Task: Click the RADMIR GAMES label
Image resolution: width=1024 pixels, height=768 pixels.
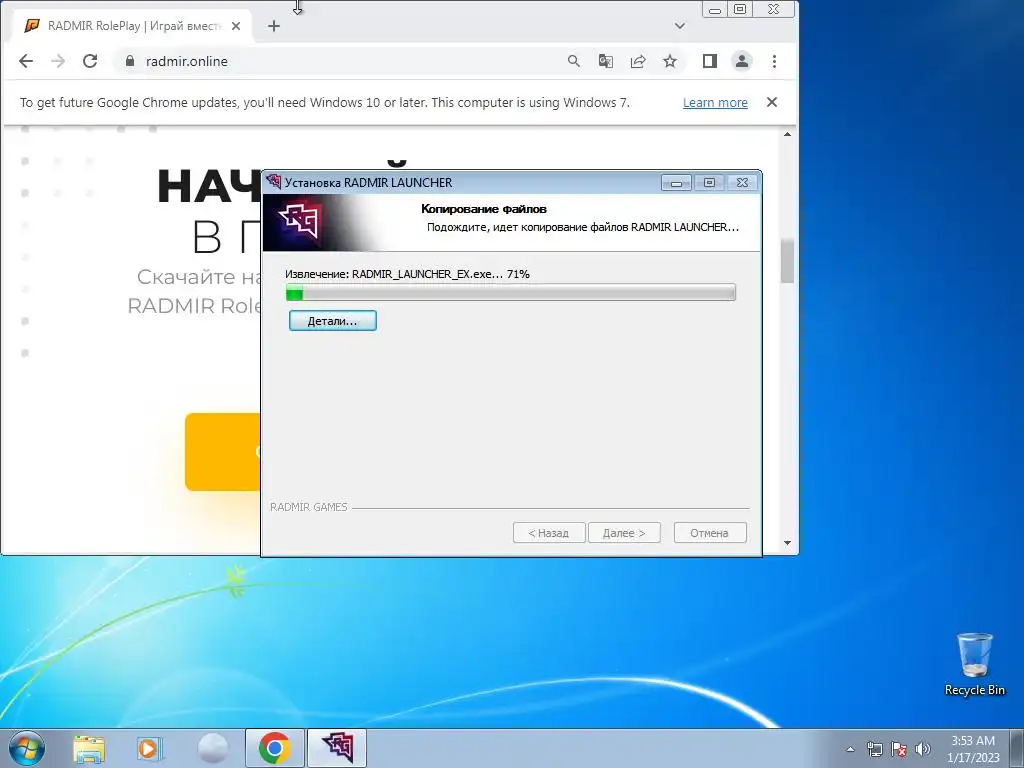Action: pos(309,507)
